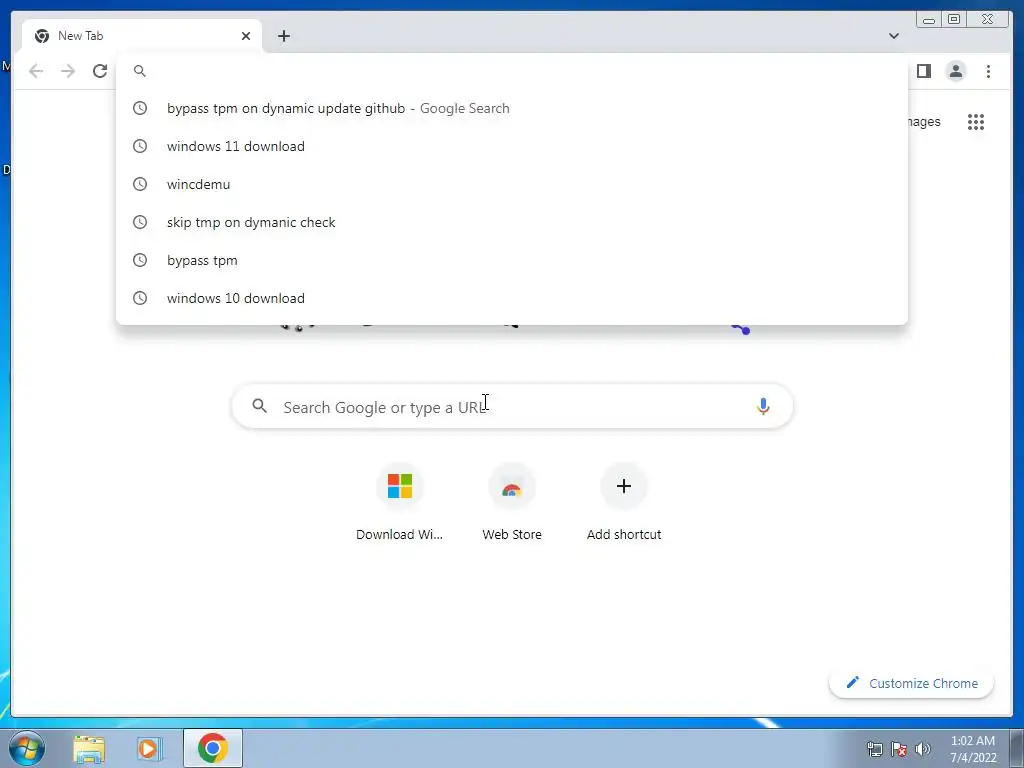The image size is (1024, 768).
Task: Click the browser back arrow
Action: tap(36, 71)
